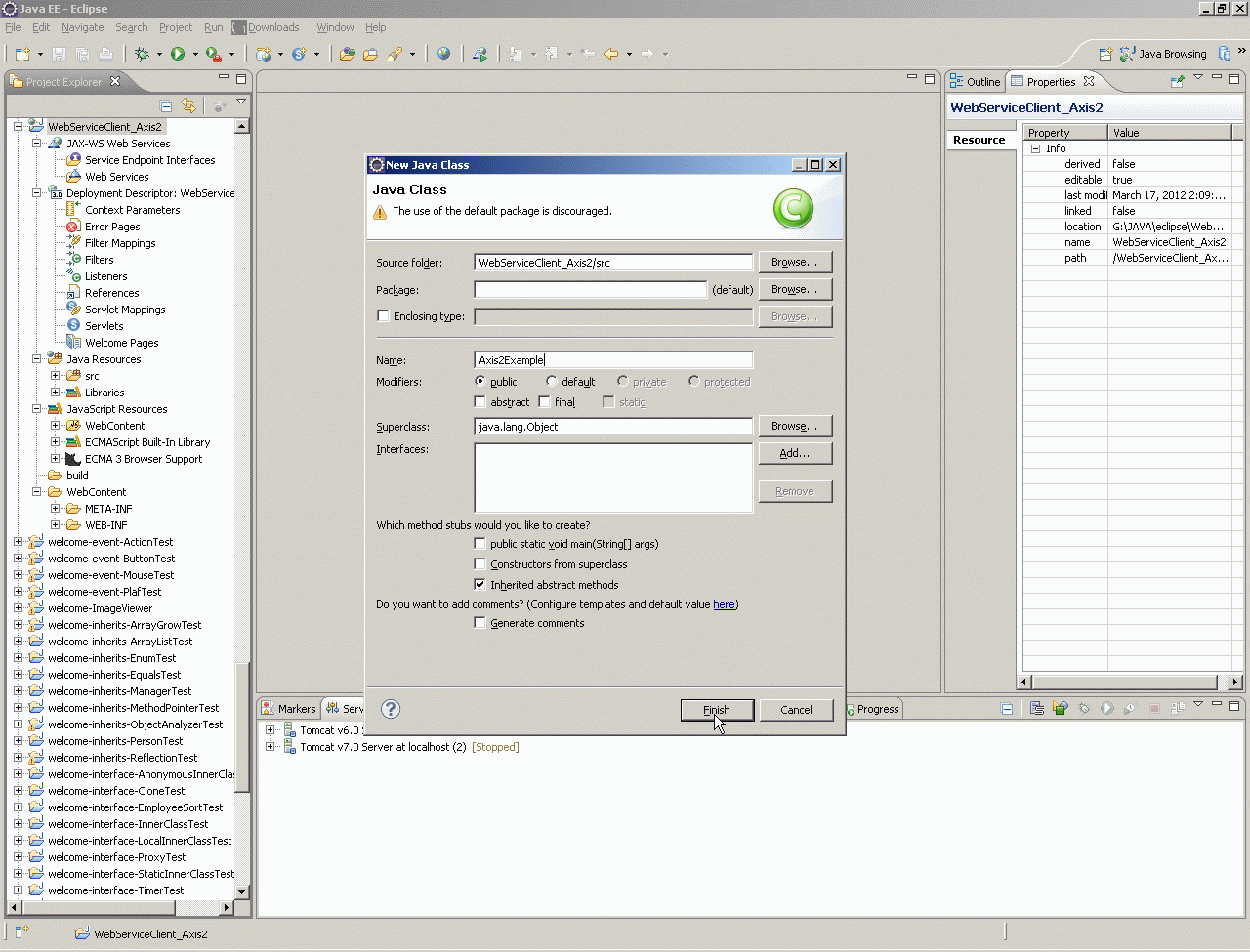The width and height of the screenshot is (1250, 952).
Task: Click the Open Web Browser globe icon
Action: pos(444,54)
